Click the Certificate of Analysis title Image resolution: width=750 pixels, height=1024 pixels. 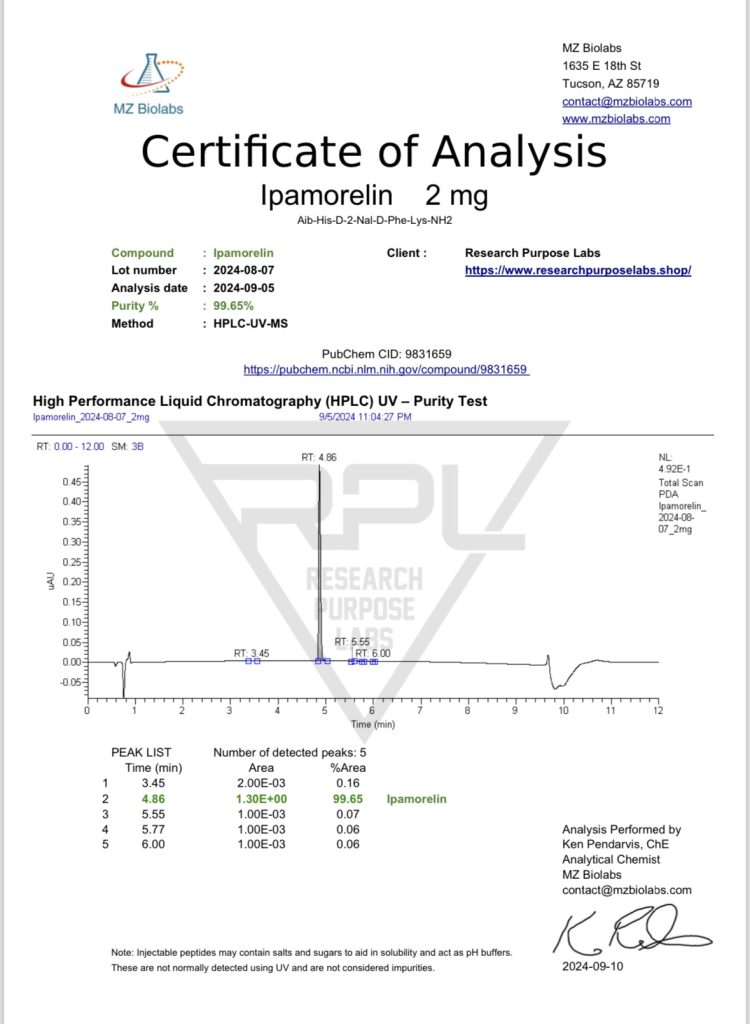tap(374, 151)
